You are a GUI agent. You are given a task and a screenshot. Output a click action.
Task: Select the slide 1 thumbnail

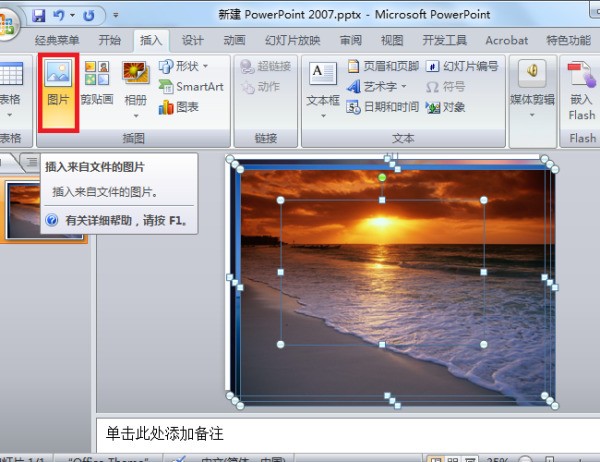click(x=46, y=211)
